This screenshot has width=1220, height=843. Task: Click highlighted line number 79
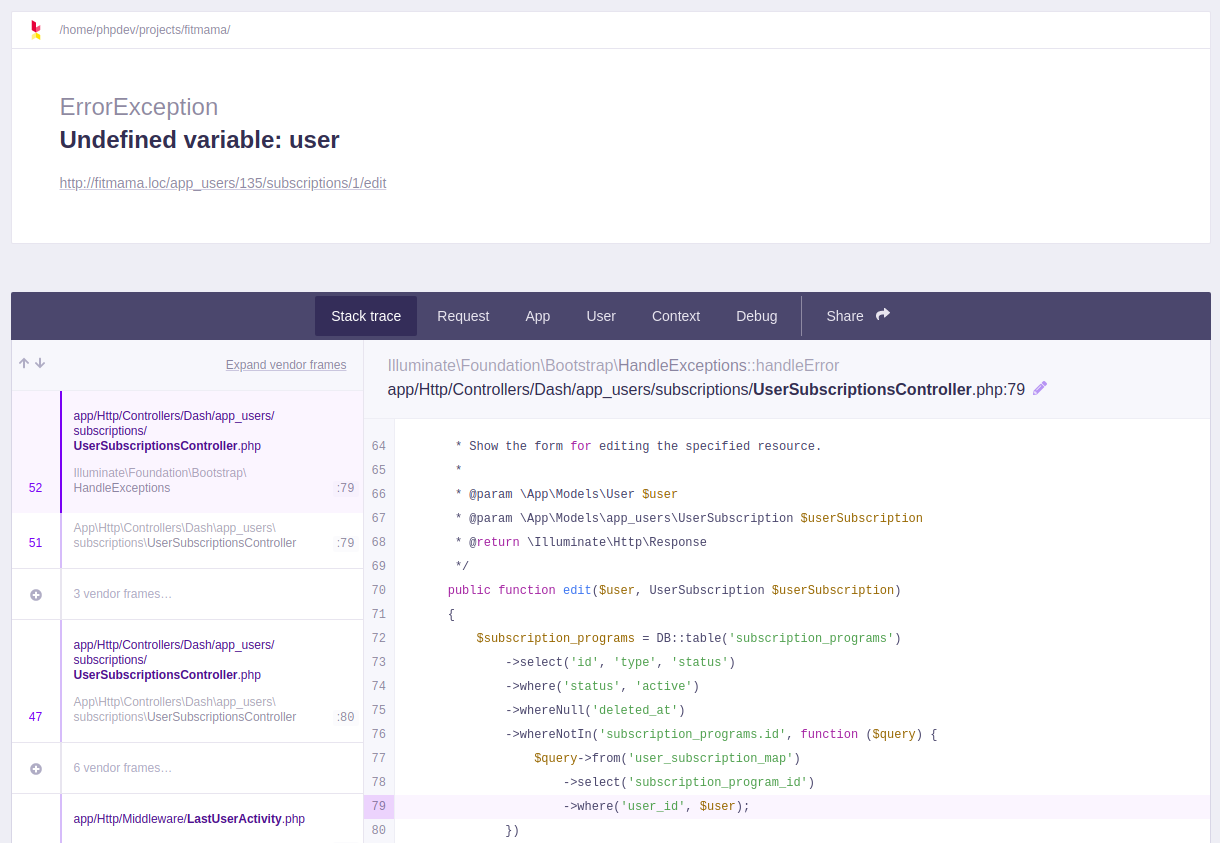379,806
